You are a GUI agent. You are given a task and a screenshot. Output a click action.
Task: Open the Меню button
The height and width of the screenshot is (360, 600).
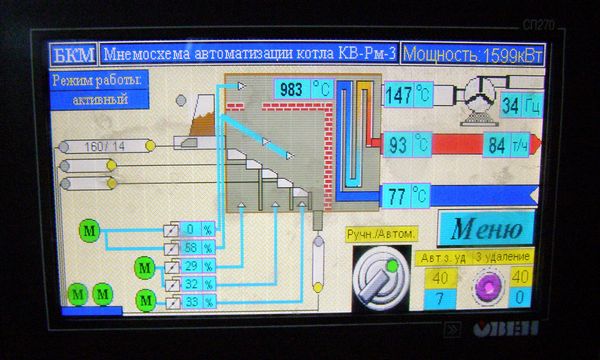click(x=486, y=228)
